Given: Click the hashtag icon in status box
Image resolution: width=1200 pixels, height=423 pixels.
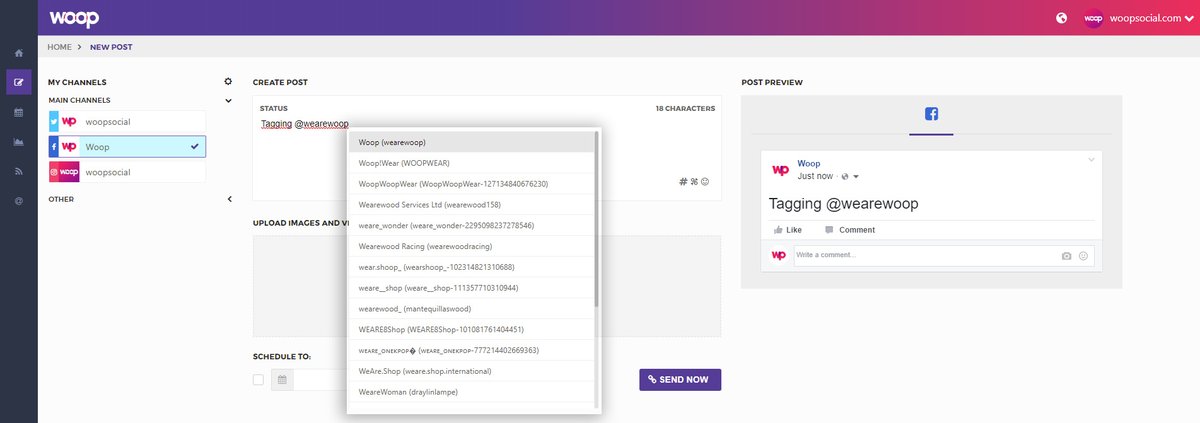Looking at the screenshot, I should click(683, 181).
